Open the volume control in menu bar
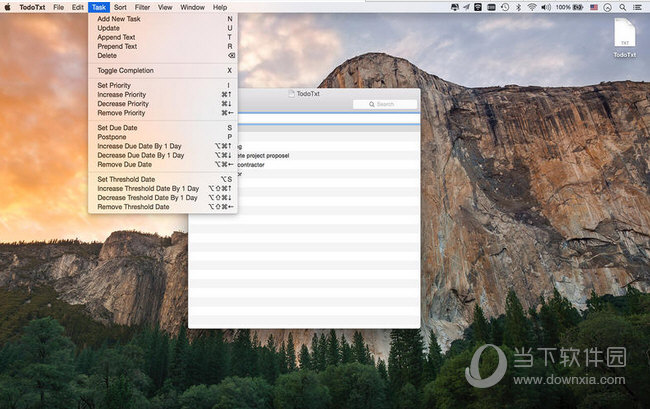 click(x=546, y=7)
